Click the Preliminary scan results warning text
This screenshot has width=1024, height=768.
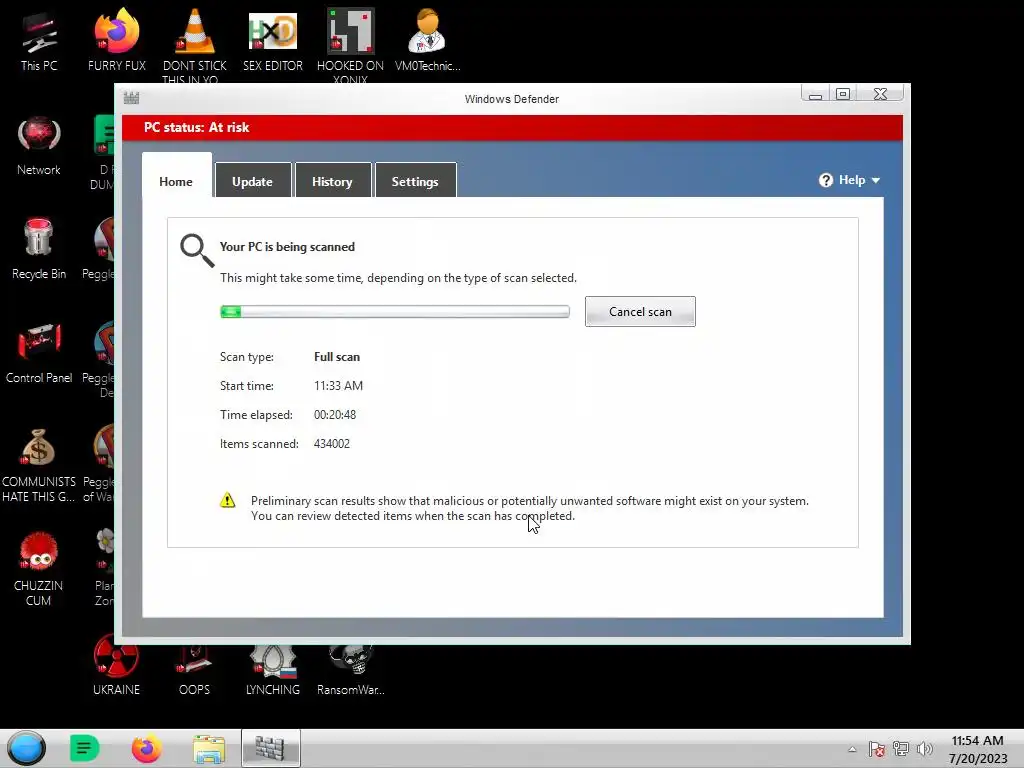(x=530, y=508)
